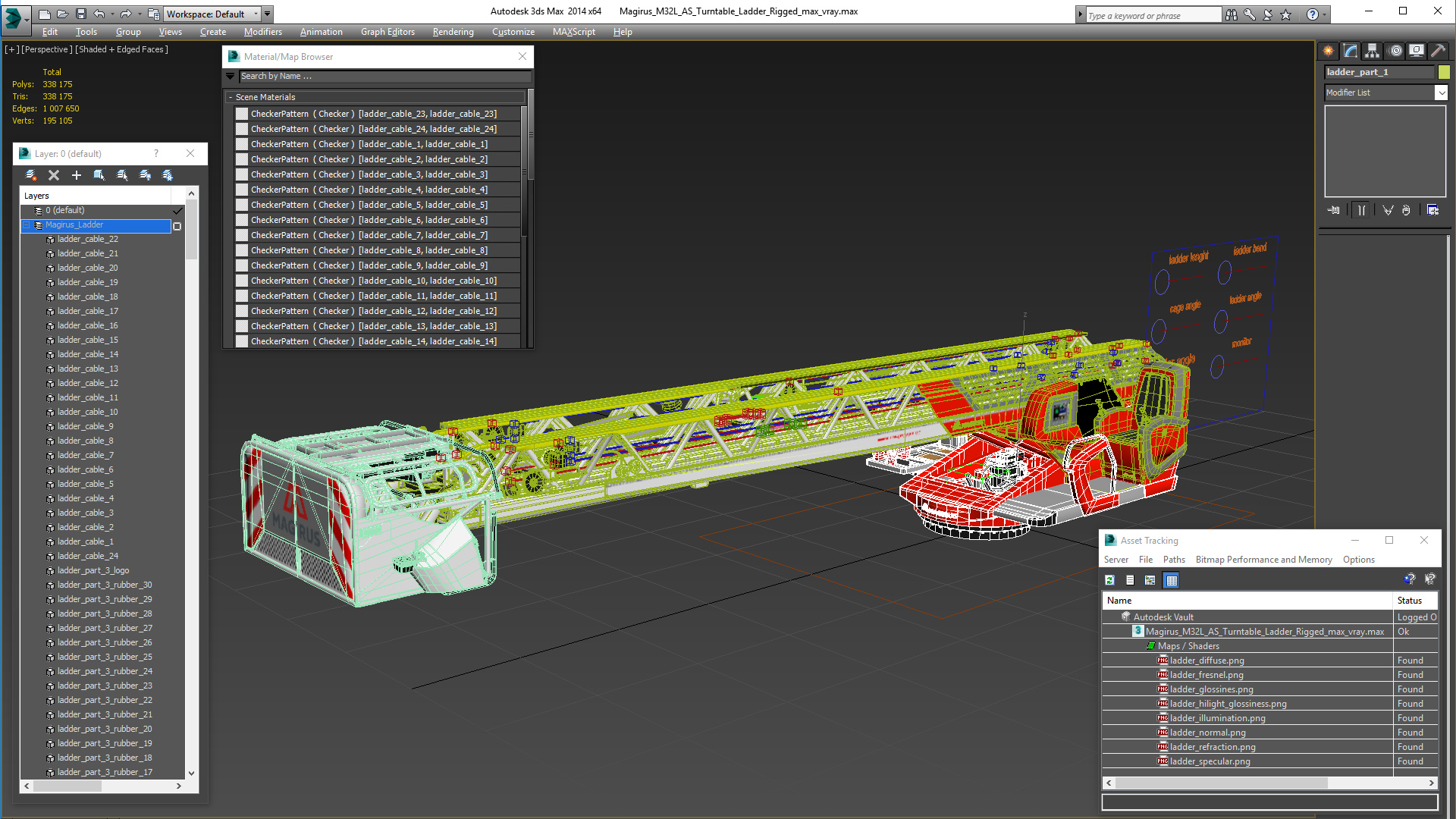The height and width of the screenshot is (819, 1456).
Task: Click the Undo arrow icon
Action: point(99,14)
